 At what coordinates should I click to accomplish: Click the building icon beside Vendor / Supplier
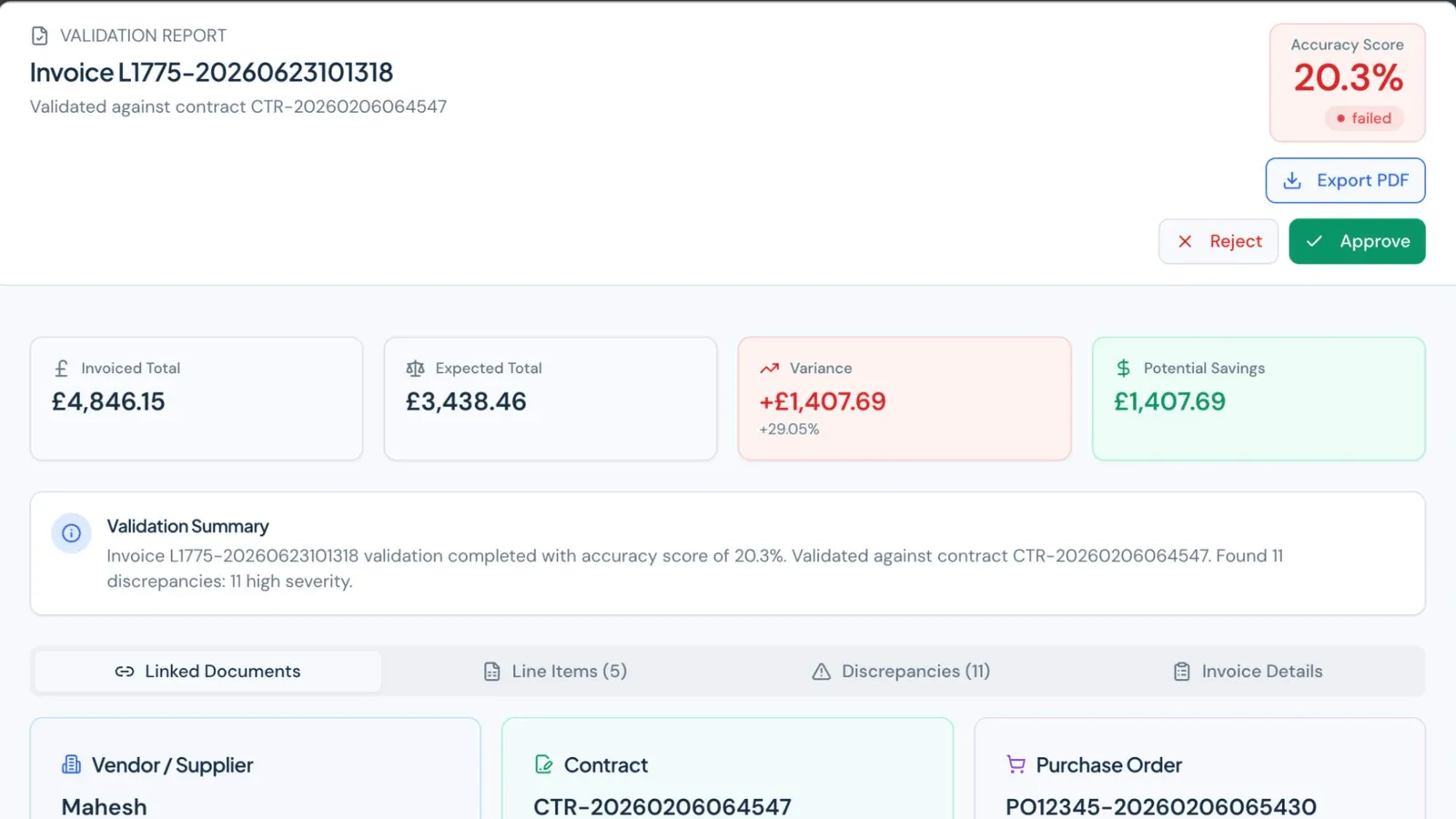click(x=71, y=764)
